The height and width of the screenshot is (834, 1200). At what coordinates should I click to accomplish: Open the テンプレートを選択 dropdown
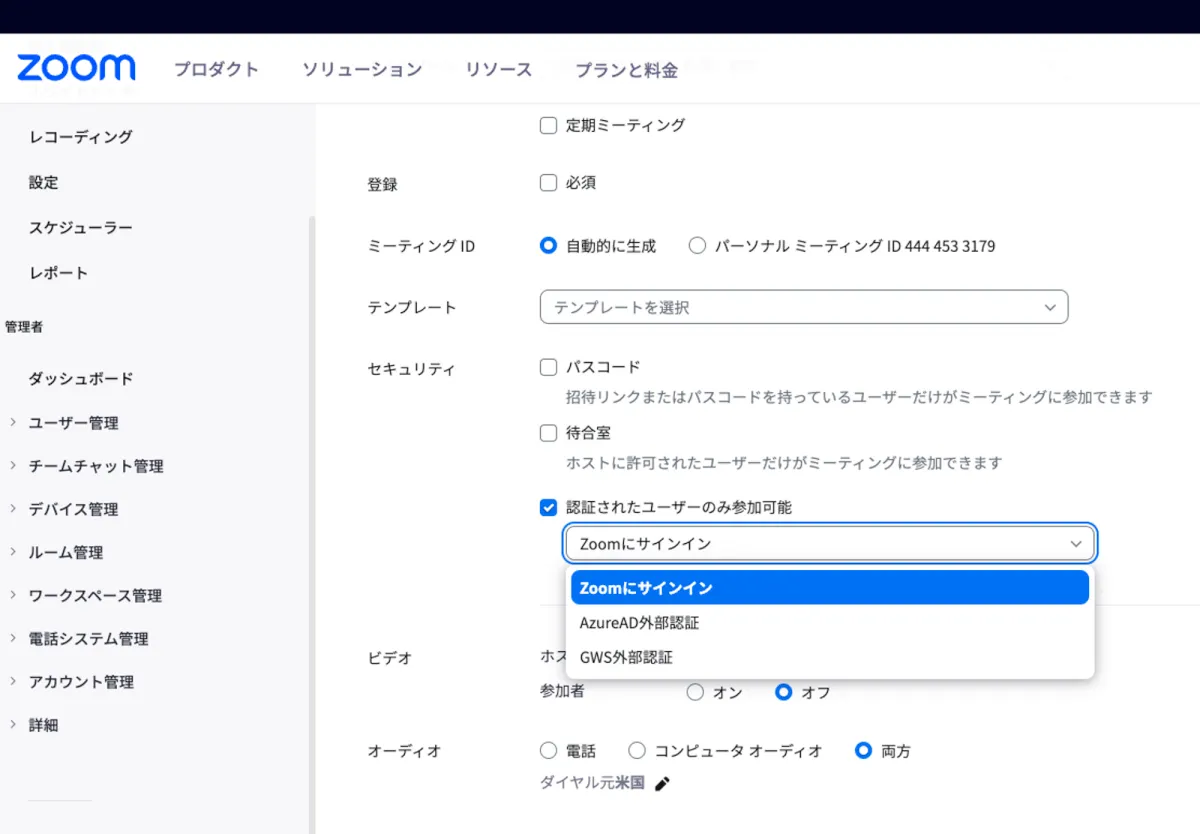point(803,307)
